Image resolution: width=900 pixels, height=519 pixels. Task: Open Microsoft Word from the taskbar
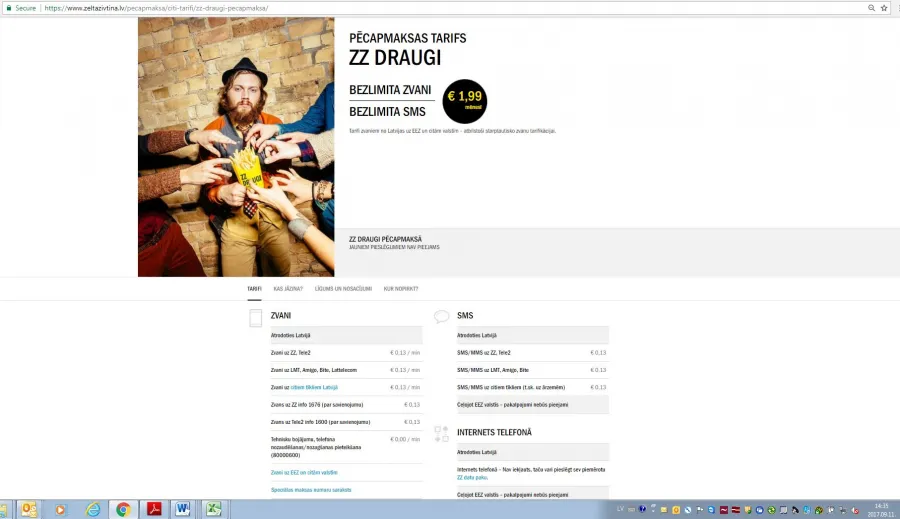[183, 509]
